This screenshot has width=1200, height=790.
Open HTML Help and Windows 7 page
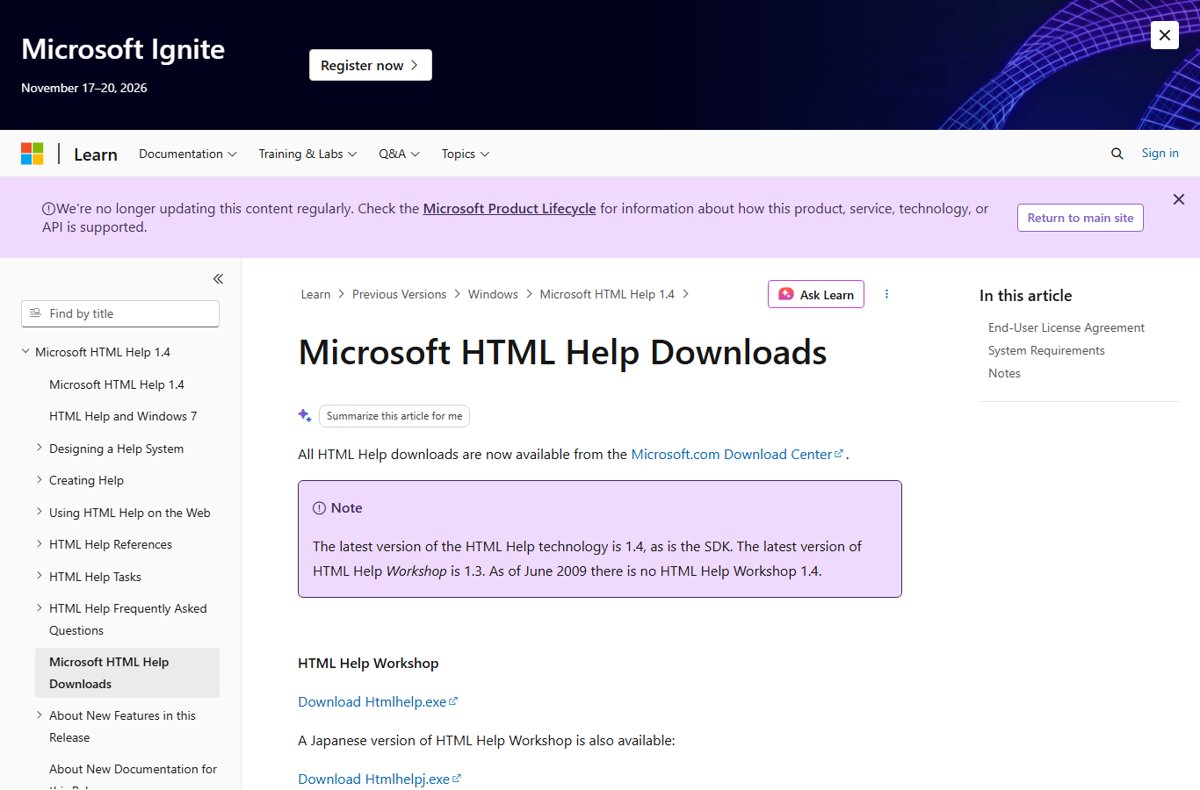(123, 416)
